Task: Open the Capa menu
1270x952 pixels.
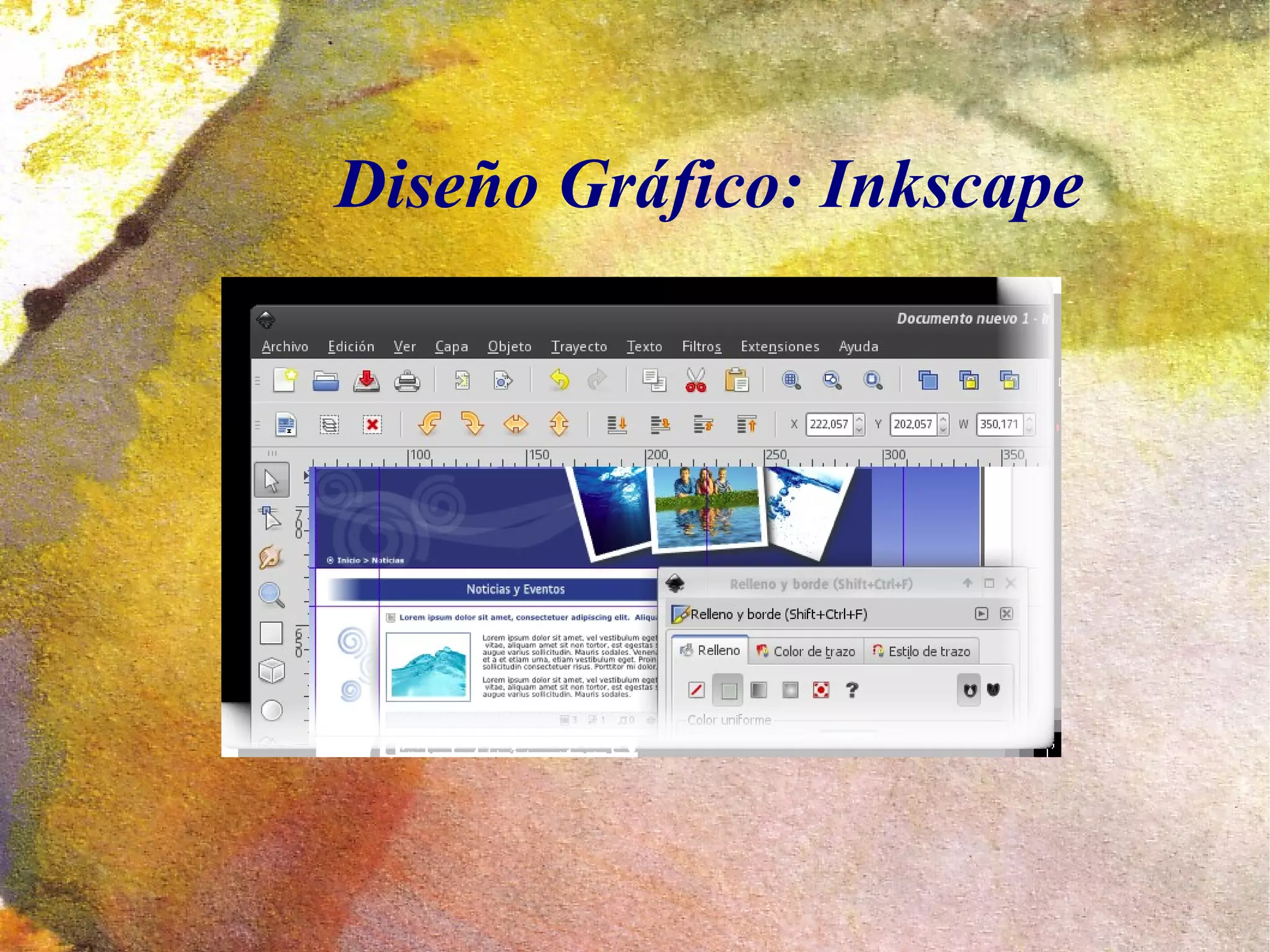Action: coord(451,347)
